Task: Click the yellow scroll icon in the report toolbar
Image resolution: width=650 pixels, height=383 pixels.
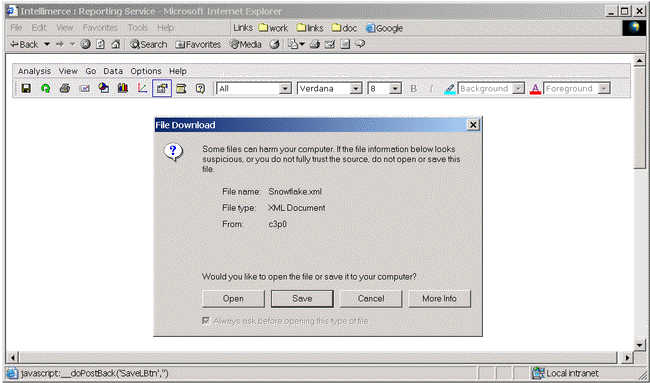Action: click(x=181, y=88)
